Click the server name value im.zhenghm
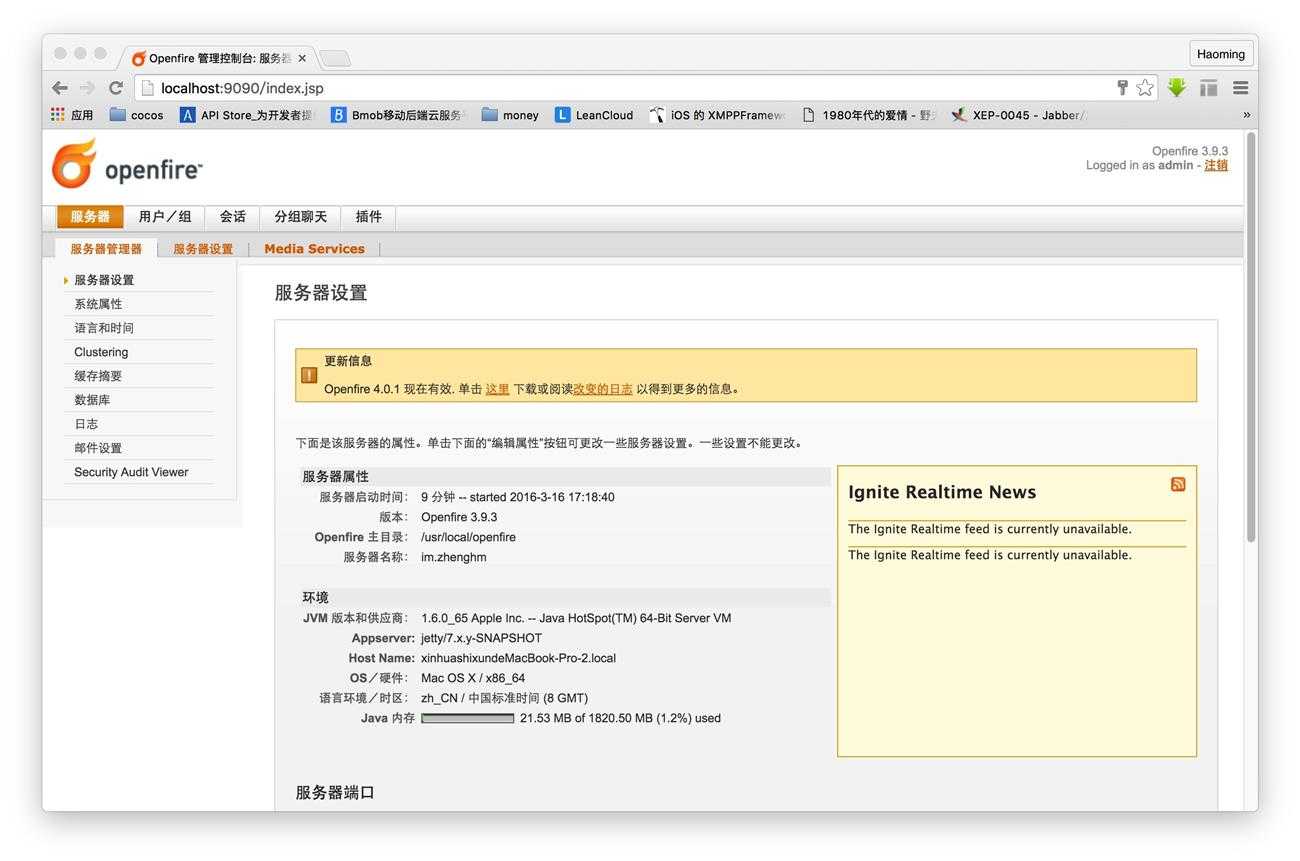This screenshot has height=861, width=1300. [x=454, y=557]
